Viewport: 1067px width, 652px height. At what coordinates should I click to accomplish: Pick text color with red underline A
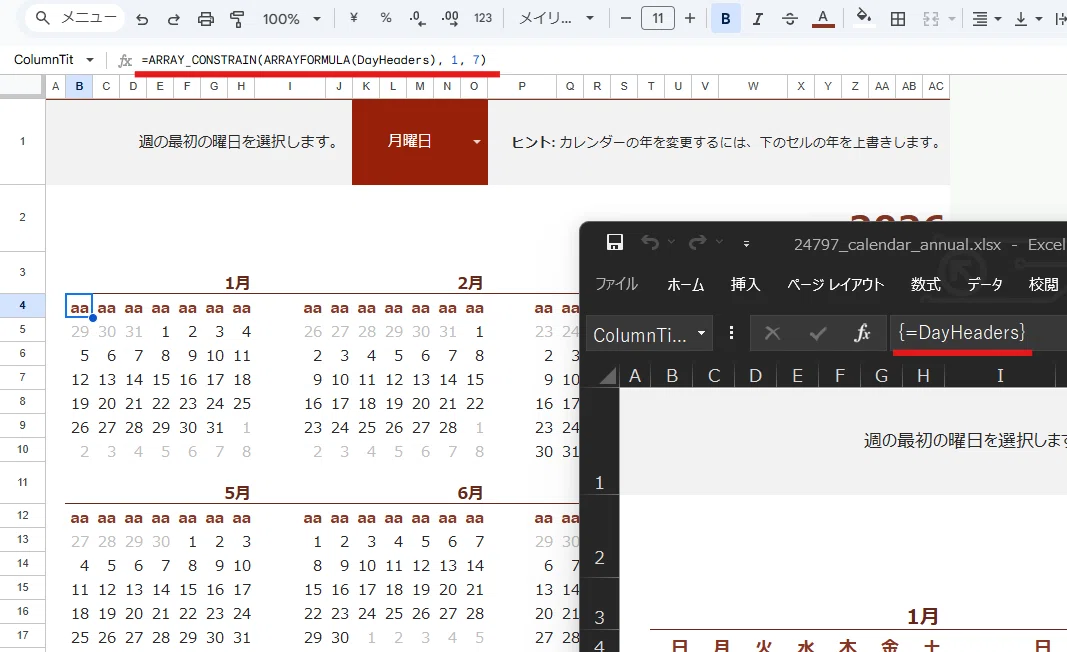tap(823, 18)
